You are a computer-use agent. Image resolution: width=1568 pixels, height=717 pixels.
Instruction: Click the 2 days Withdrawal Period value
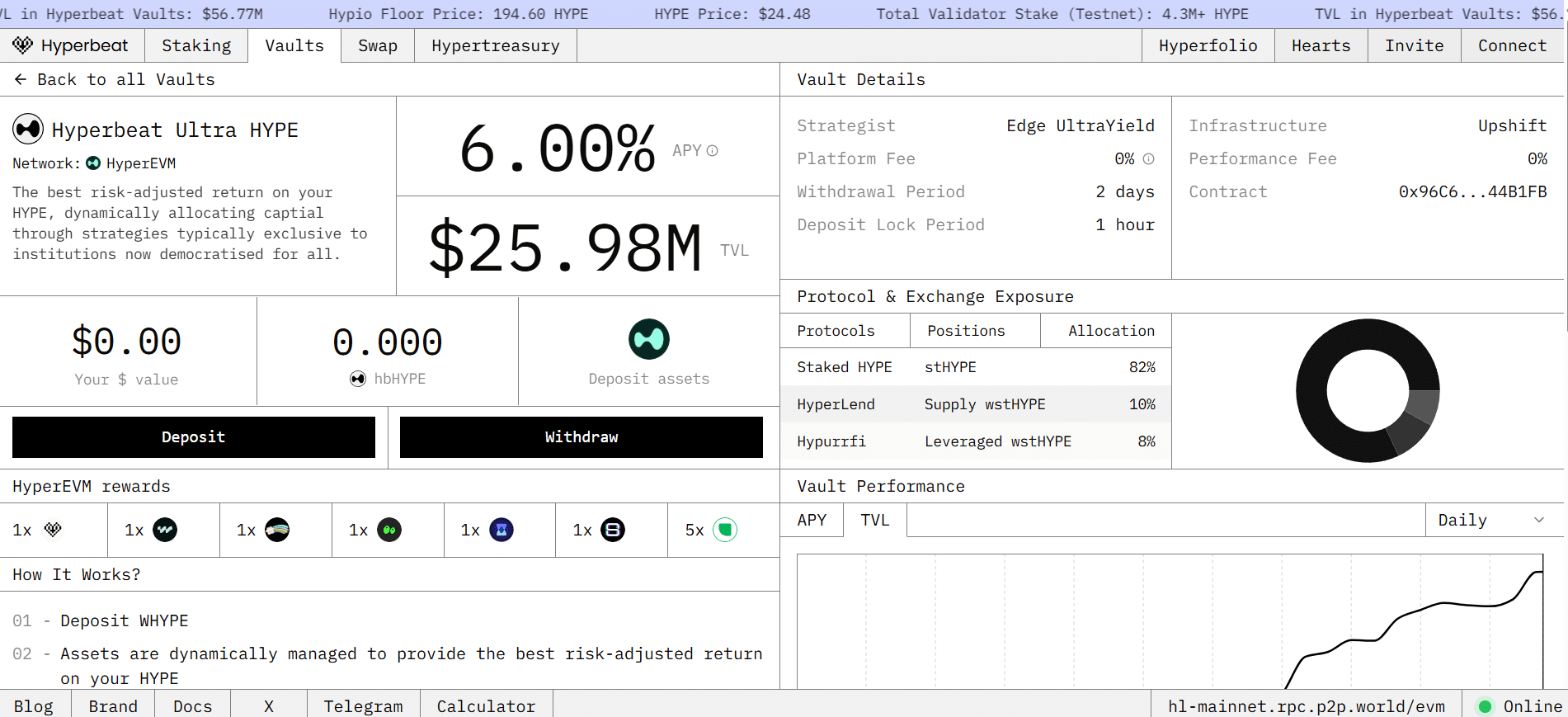1125,191
